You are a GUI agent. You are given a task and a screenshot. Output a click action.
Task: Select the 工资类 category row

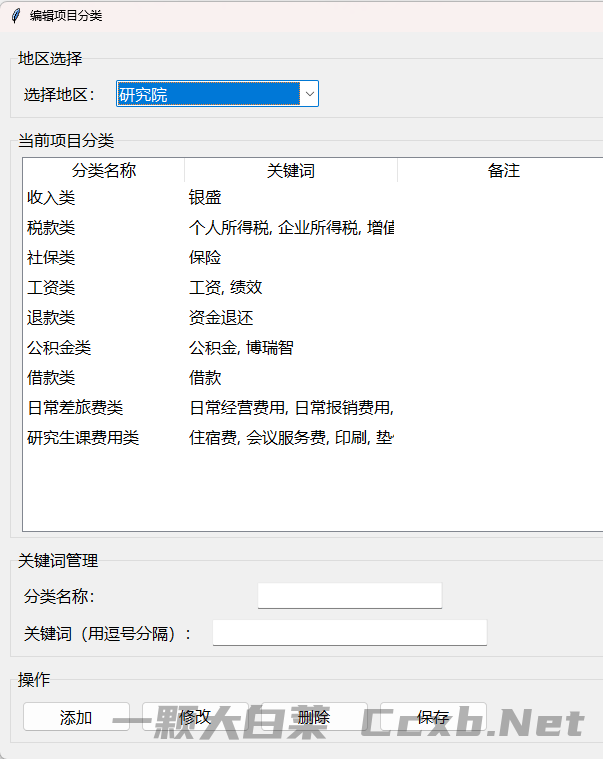pos(51,288)
